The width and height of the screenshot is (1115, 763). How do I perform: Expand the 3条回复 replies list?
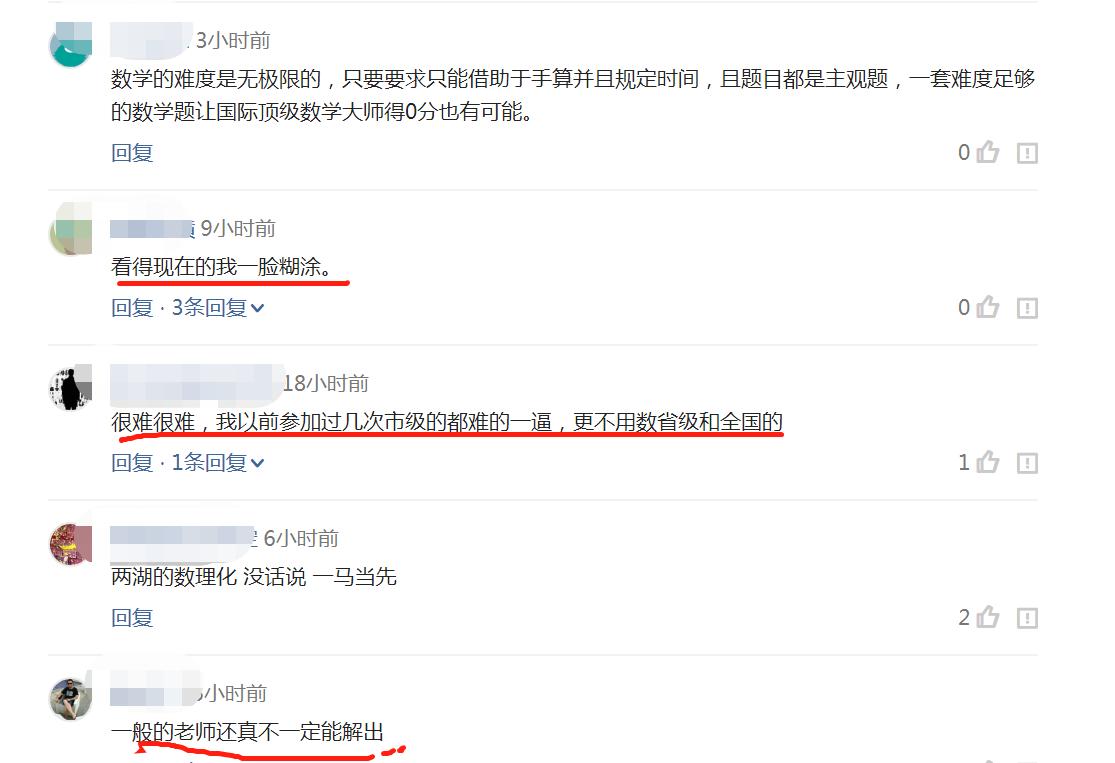coord(218,308)
